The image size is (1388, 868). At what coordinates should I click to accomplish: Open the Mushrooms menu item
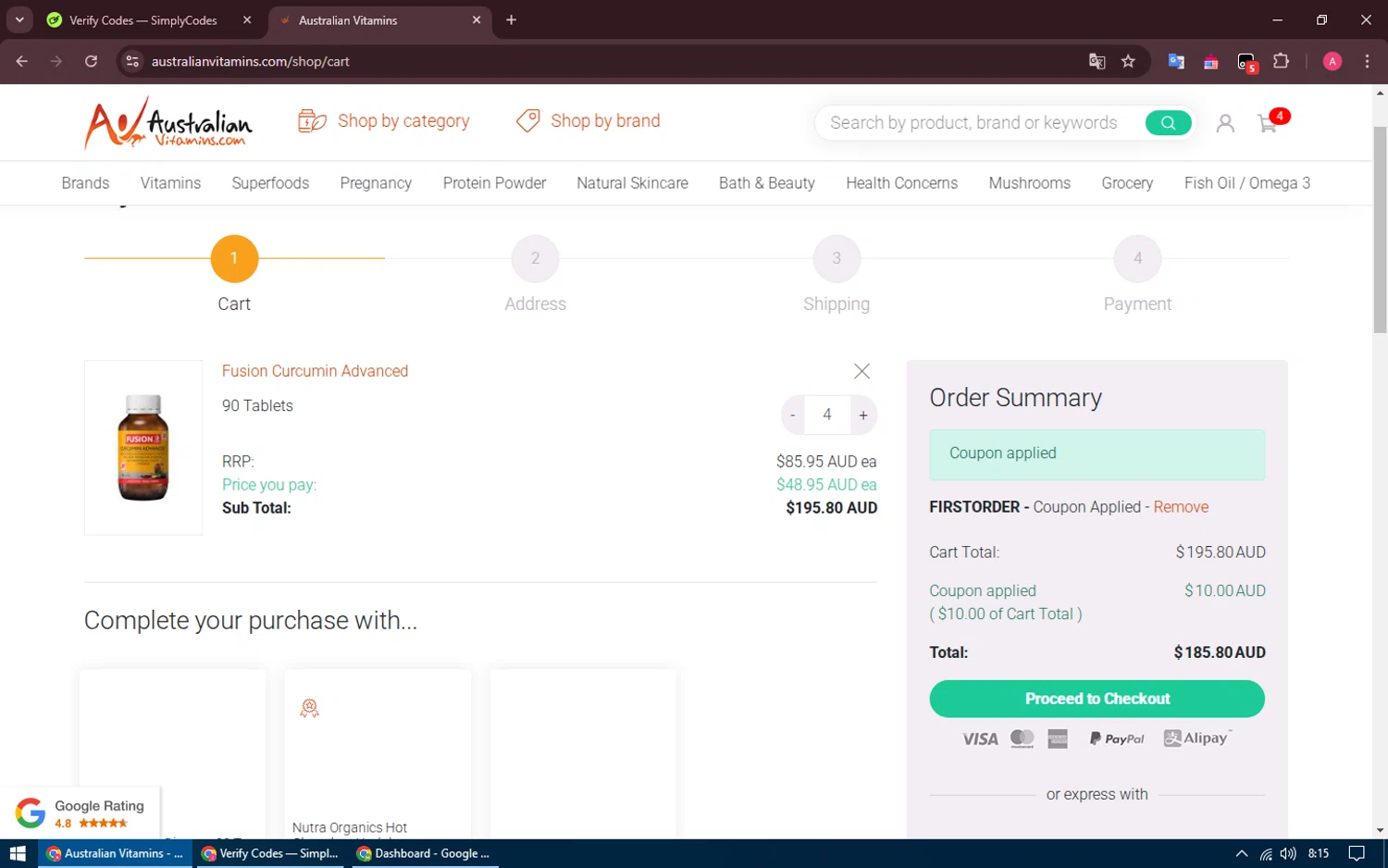(1029, 183)
